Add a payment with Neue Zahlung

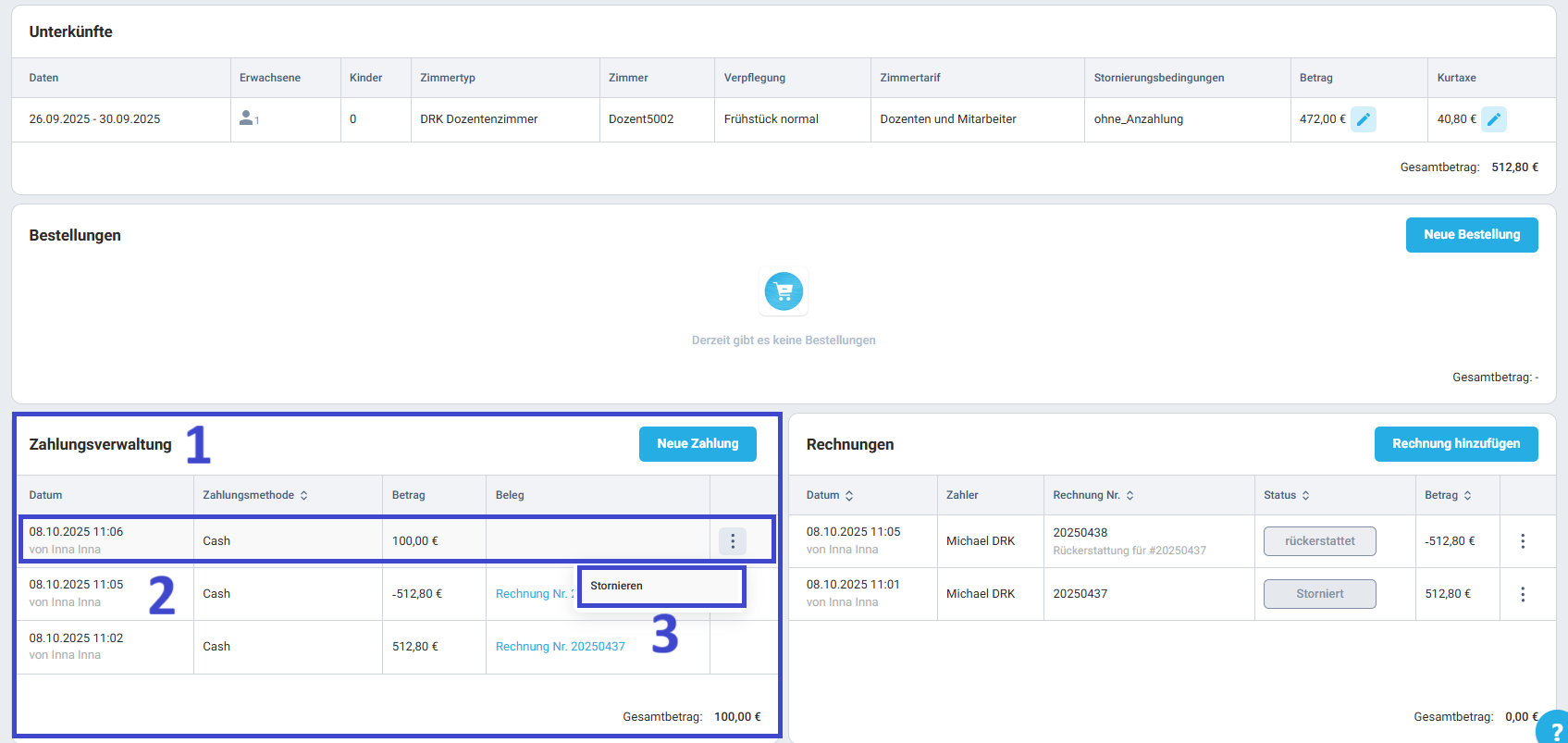tap(698, 444)
